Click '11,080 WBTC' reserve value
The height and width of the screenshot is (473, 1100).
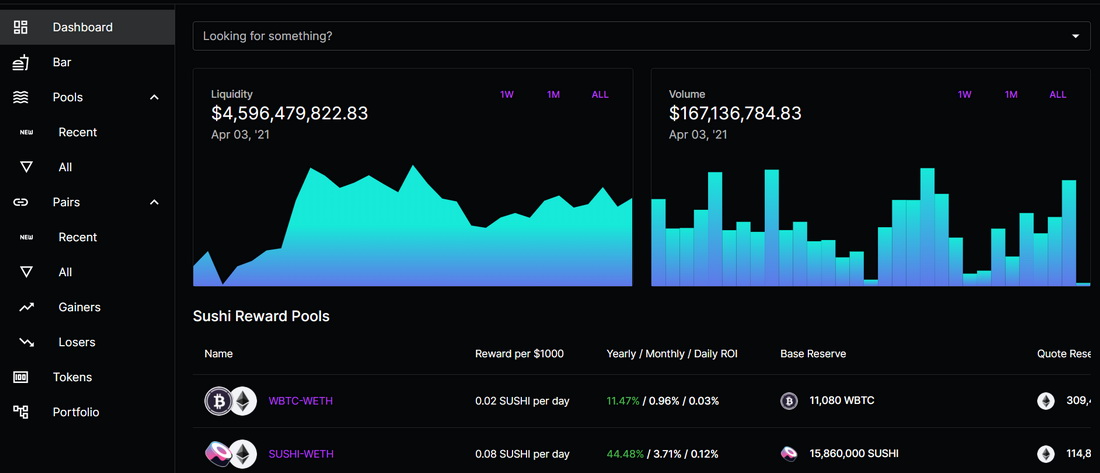point(842,401)
